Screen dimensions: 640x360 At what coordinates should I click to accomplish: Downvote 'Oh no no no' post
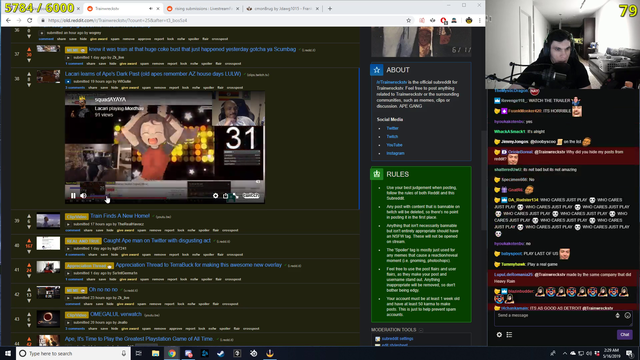29,300
